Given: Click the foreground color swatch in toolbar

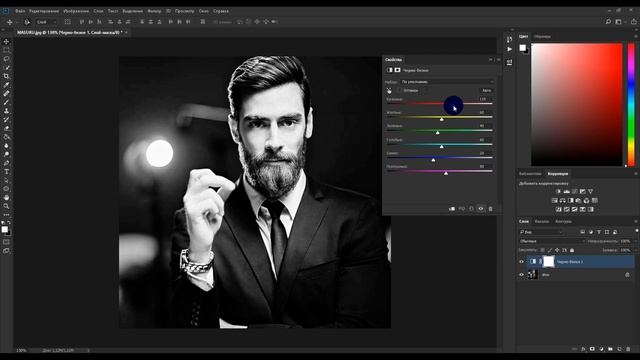Looking at the screenshot, I should click(4, 229).
